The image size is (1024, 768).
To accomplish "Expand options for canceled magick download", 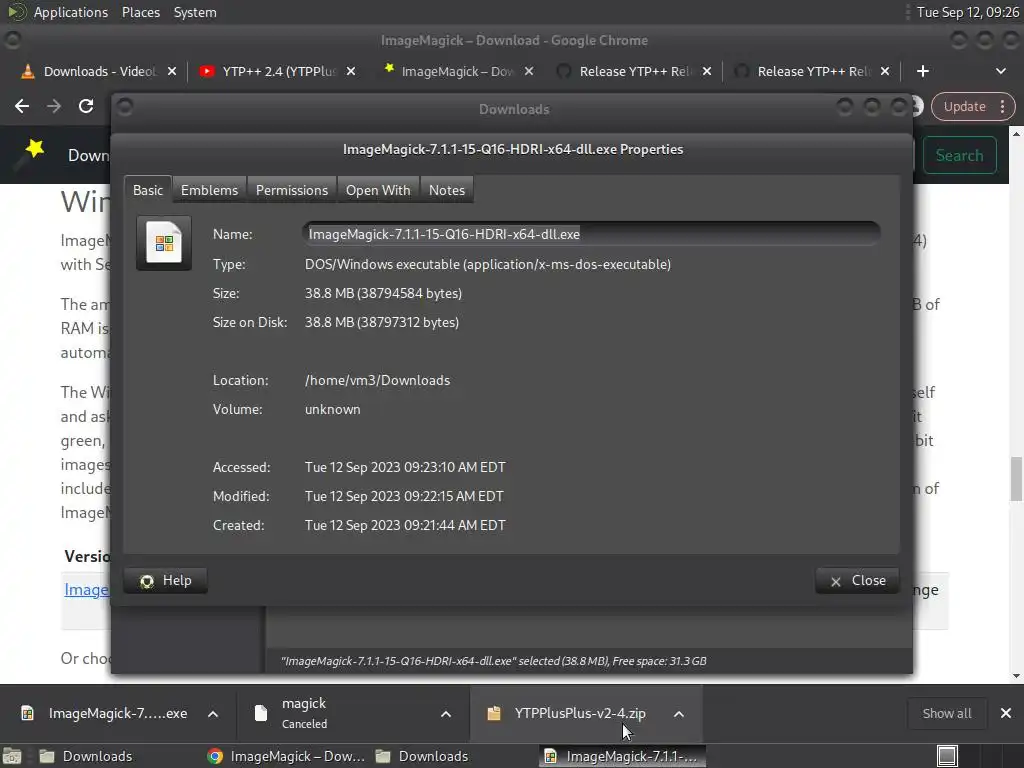I will 446,714.
